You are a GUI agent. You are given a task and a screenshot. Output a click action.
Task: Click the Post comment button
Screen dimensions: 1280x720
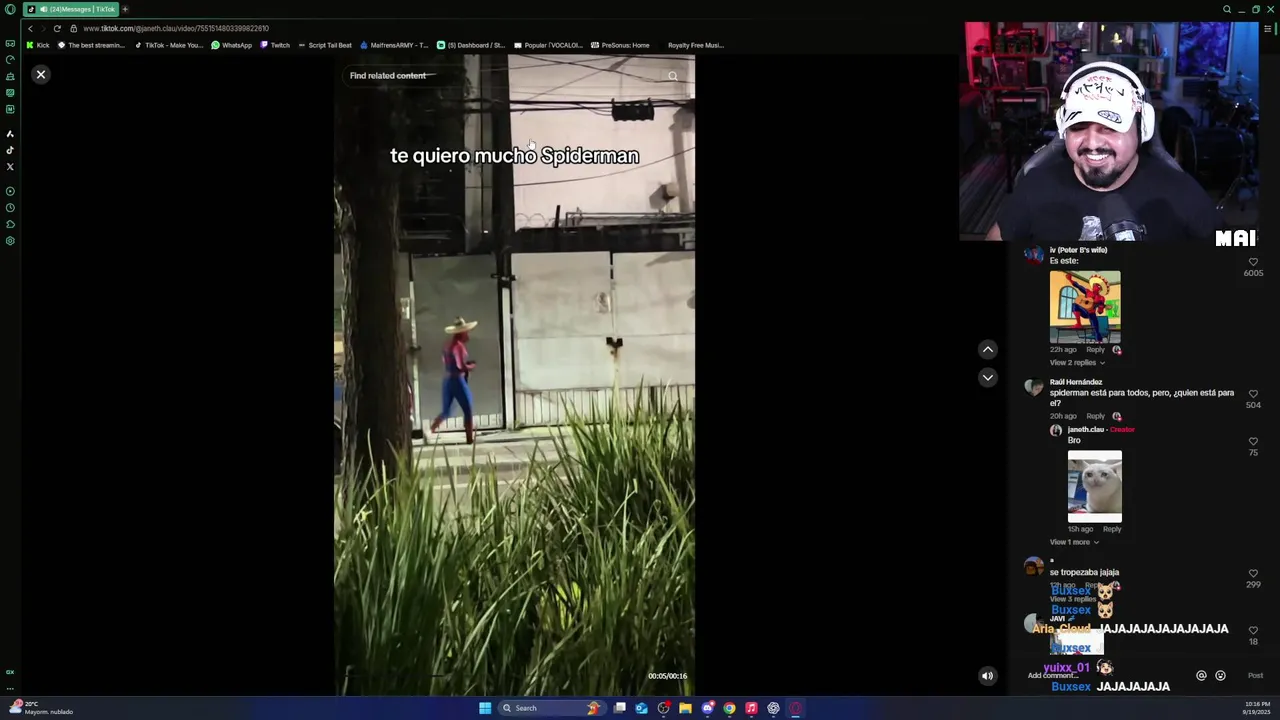(1255, 676)
